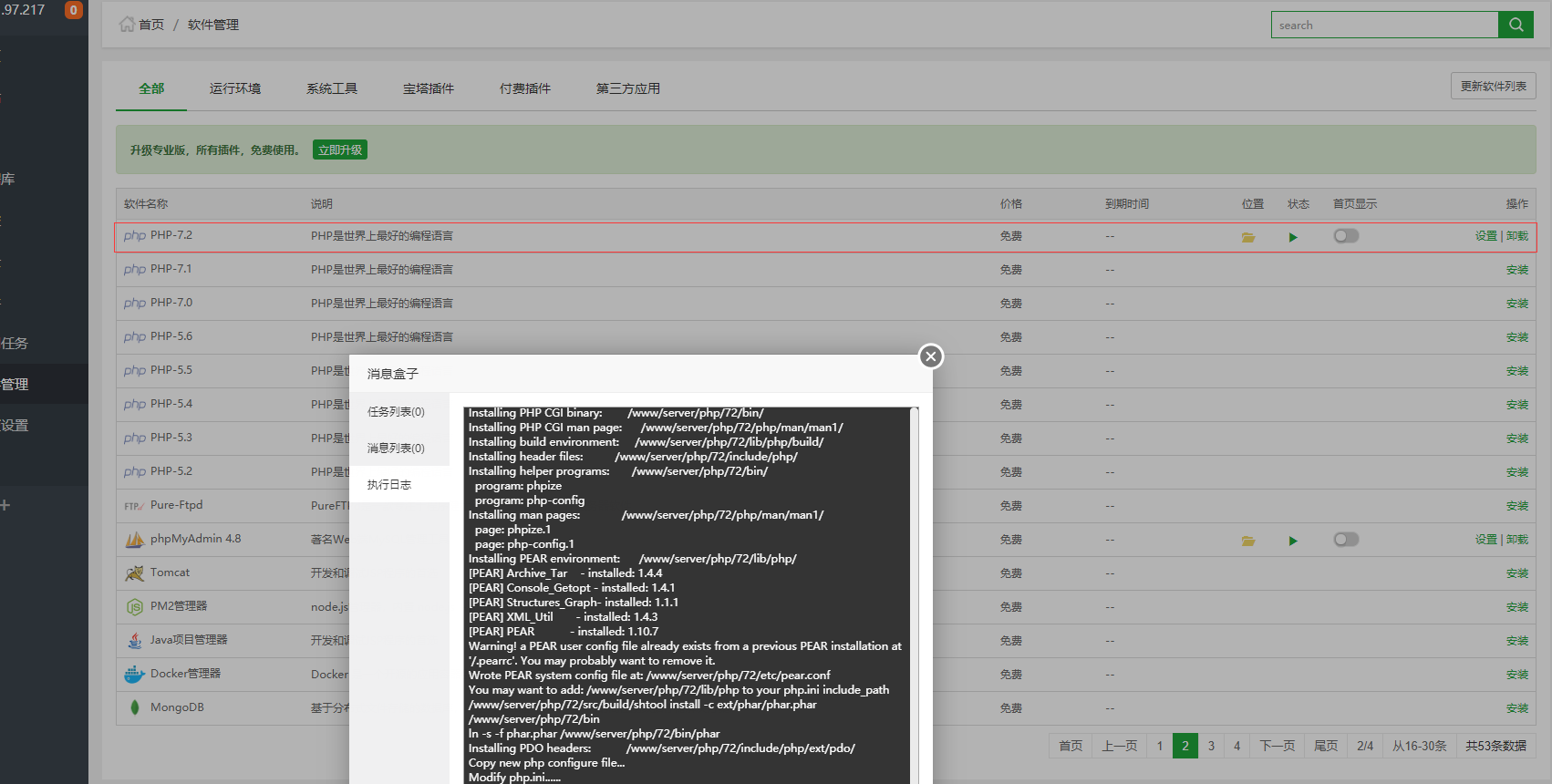Open 设置 in left sidebar
The image size is (1552, 784).
15,426
